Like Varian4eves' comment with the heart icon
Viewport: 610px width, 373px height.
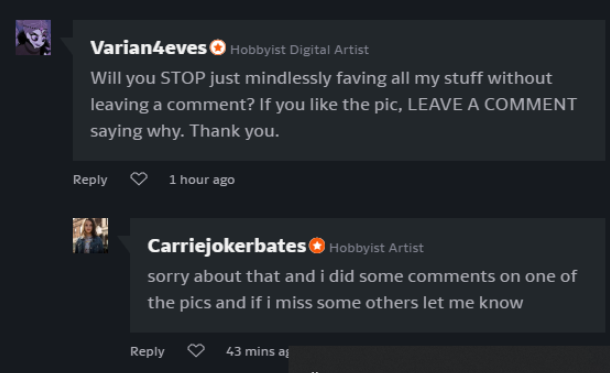(139, 179)
